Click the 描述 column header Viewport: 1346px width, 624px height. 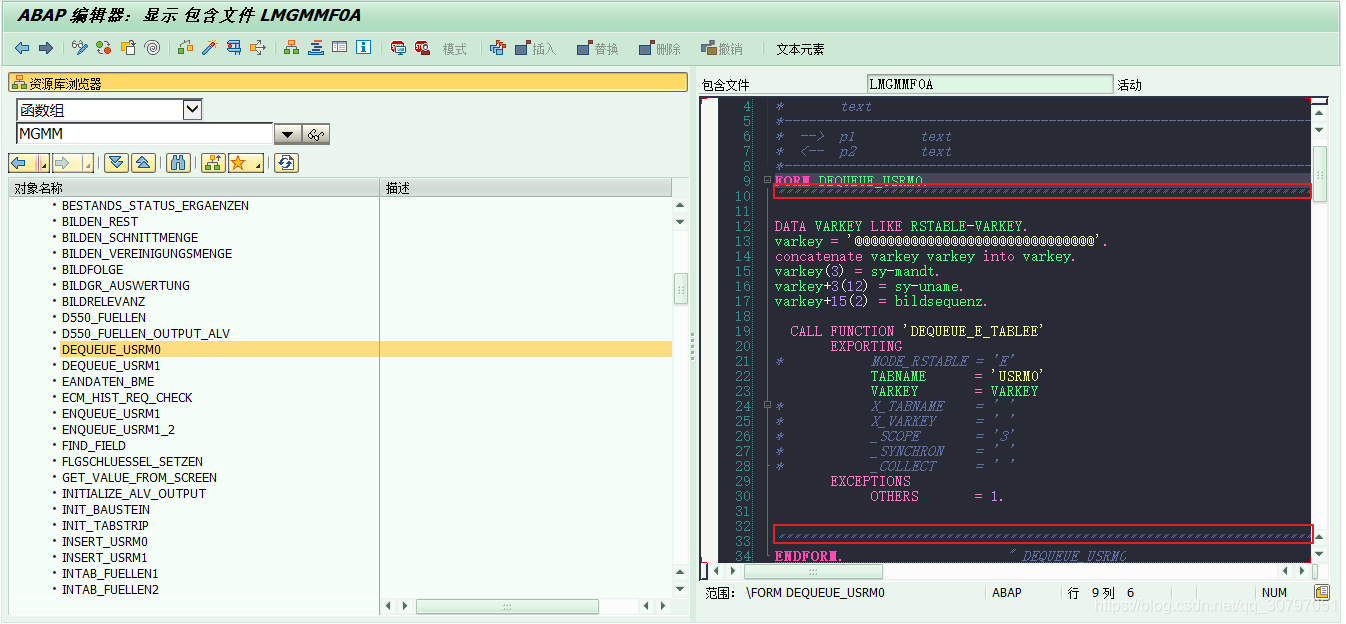point(526,188)
